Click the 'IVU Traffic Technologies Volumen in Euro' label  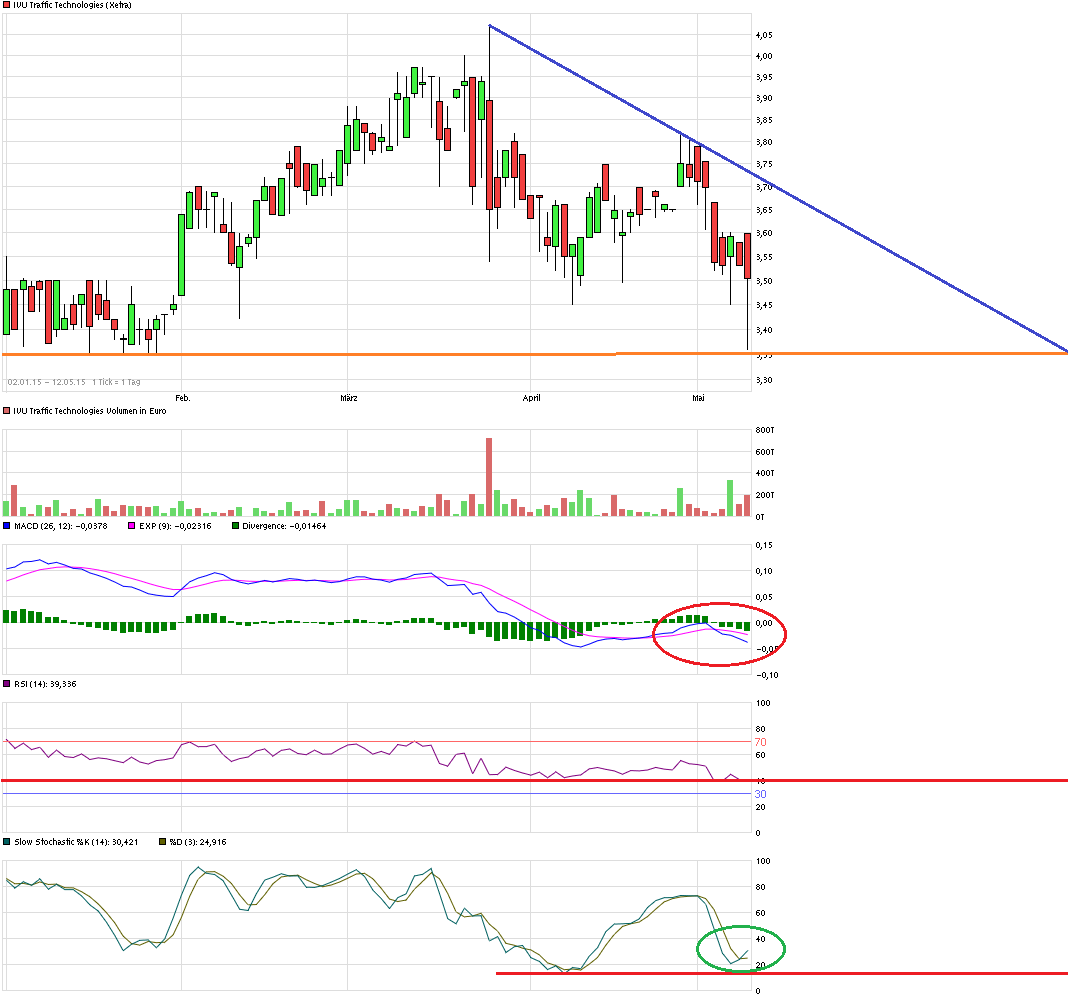tap(89, 411)
